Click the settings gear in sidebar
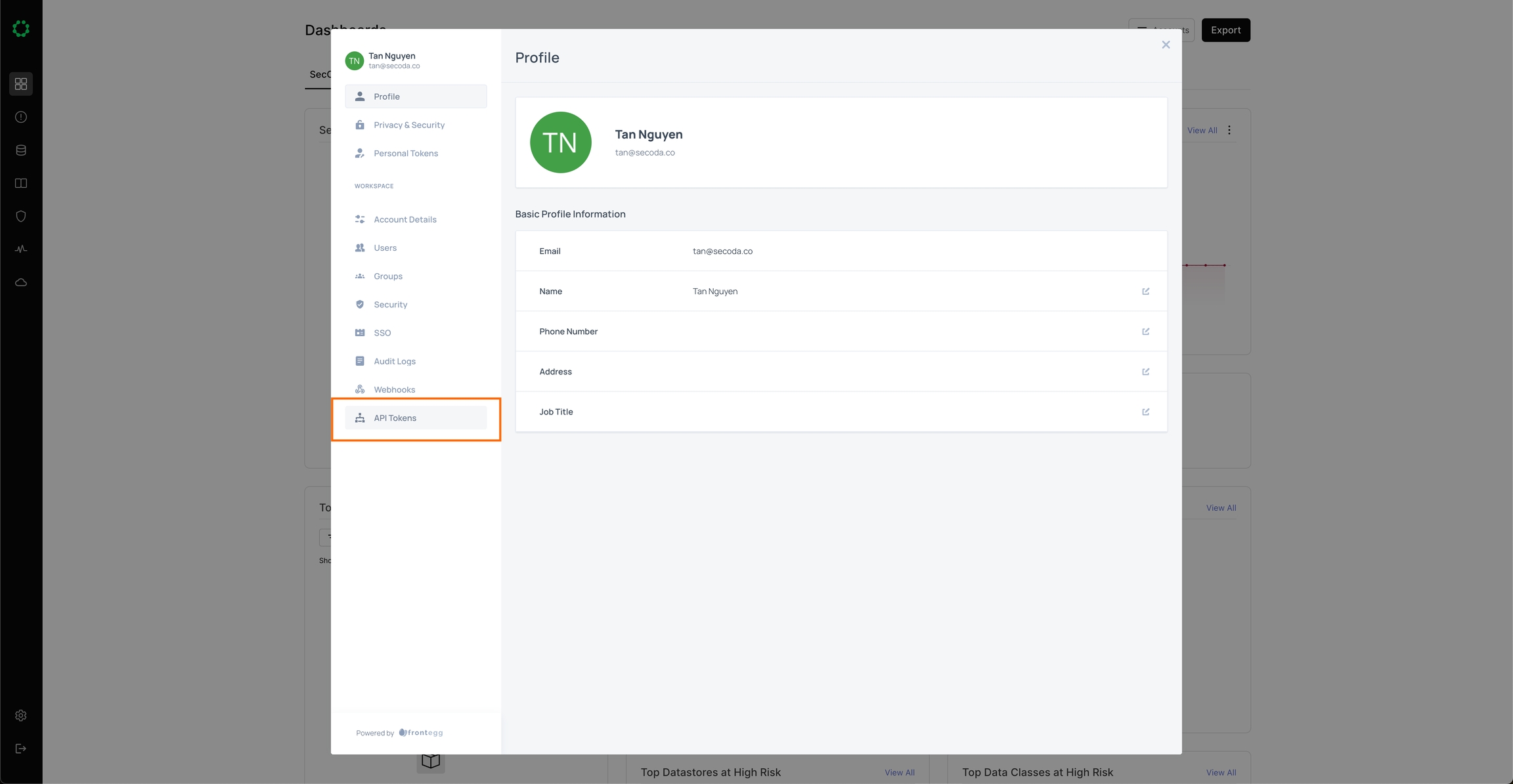This screenshot has width=1513, height=784. (21, 716)
